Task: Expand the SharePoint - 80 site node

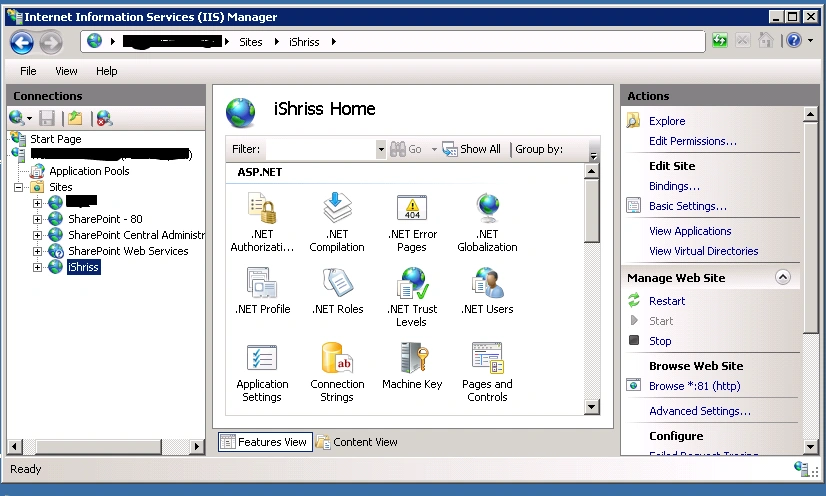Action: [37, 219]
